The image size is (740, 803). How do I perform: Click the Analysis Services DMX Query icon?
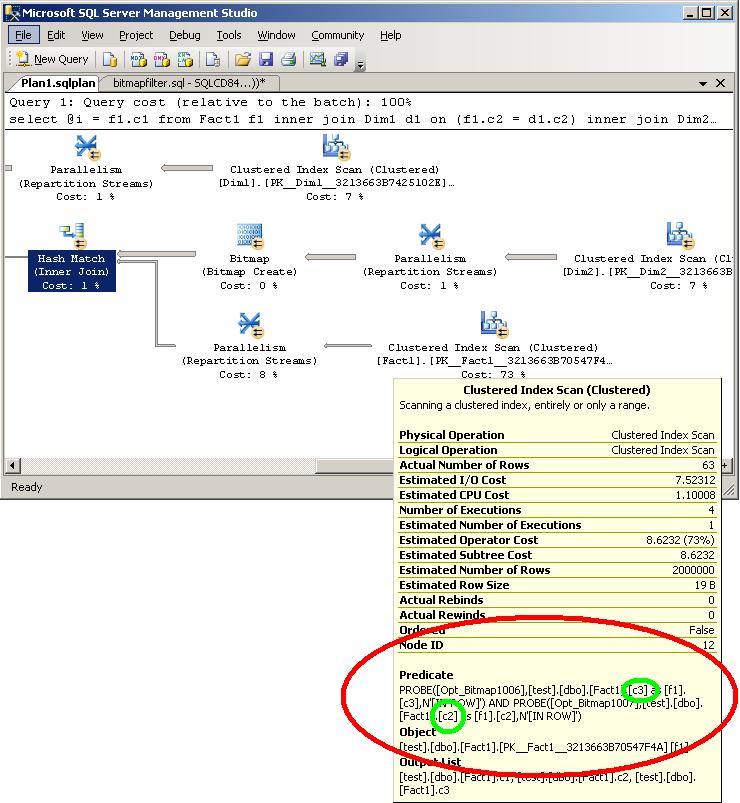tap(162, 59)
